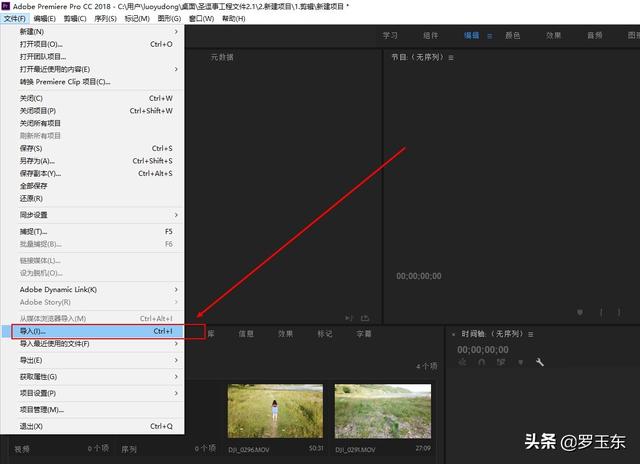
Task: Click the Export Frame icon in source monitor
Action: pyautogui.click(x=365, y=317)
